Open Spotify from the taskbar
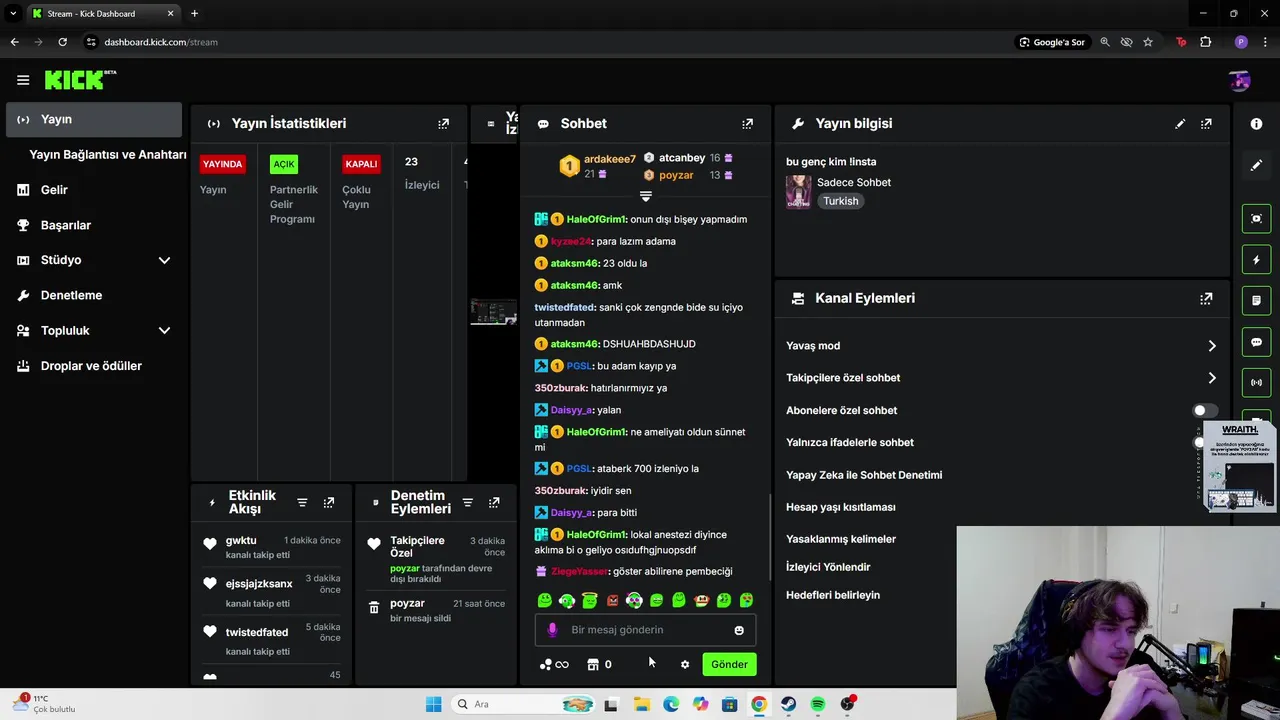Viewport: 1280px width, 720px height. pyautogui.click(x=818, y=704)
